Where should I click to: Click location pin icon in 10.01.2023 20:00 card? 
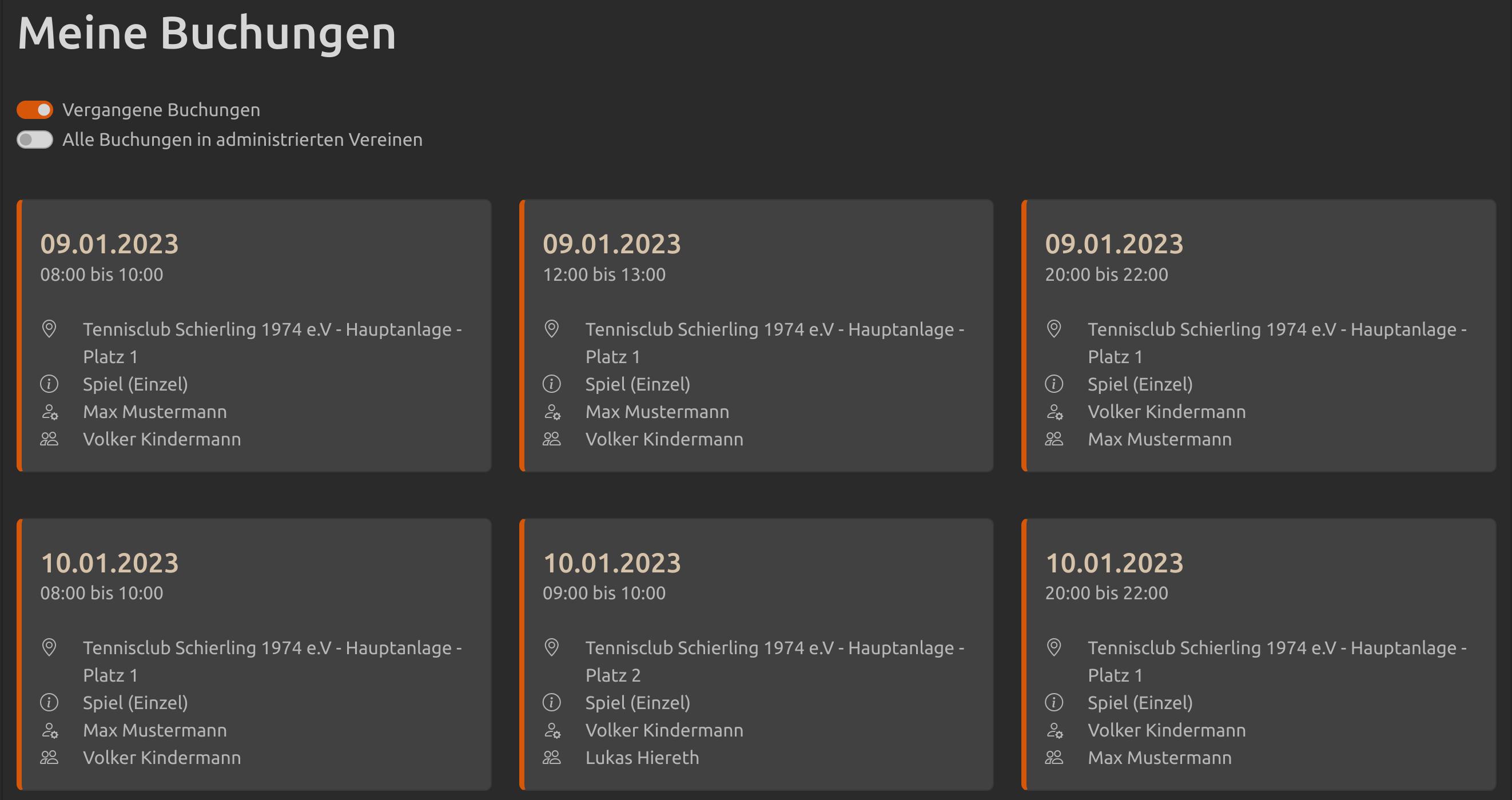[1054, 647]
